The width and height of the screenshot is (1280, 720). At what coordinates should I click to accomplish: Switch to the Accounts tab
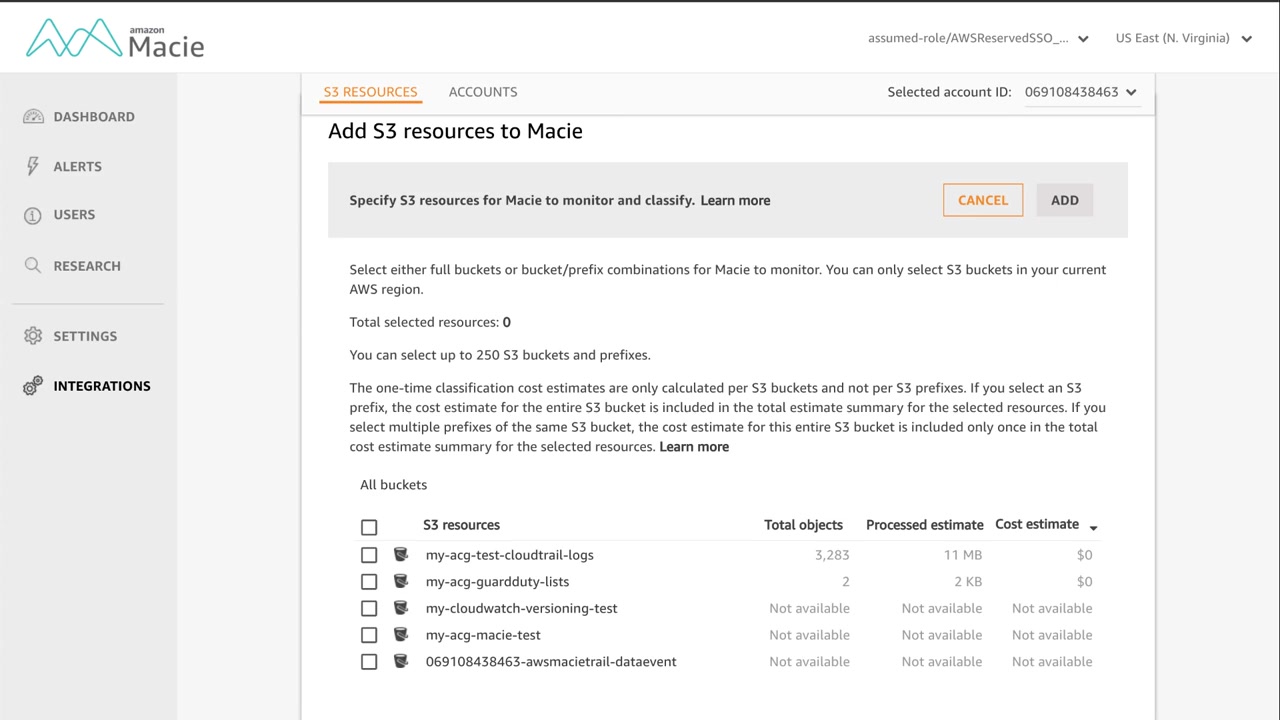point(483,92)
